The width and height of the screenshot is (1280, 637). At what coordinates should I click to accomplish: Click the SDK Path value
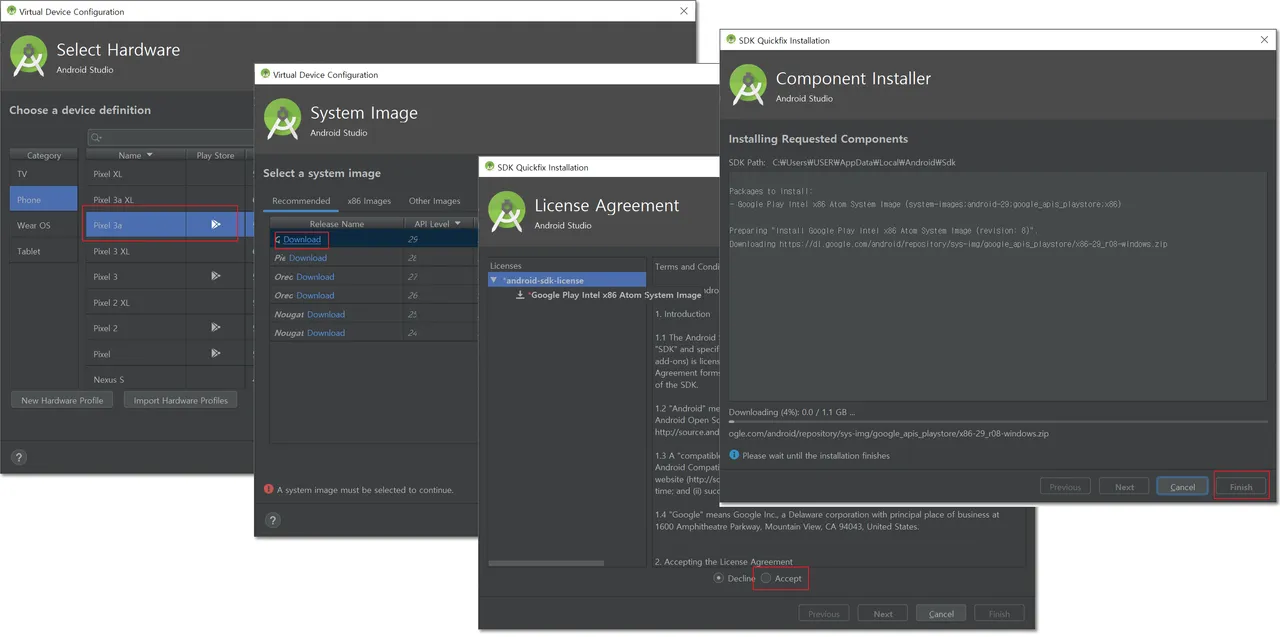(x=864, y=162)
